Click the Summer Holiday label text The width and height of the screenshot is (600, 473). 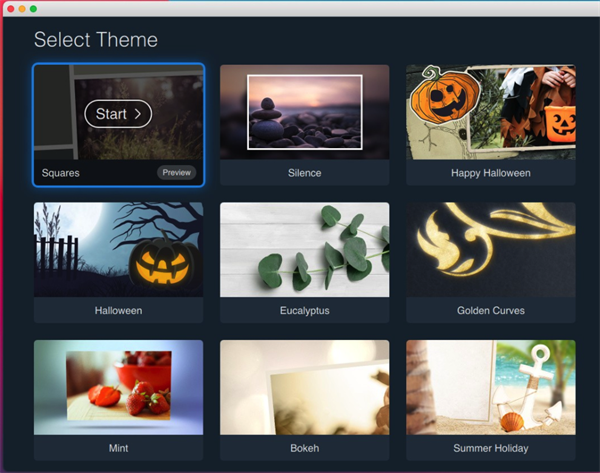coord(491,448)
